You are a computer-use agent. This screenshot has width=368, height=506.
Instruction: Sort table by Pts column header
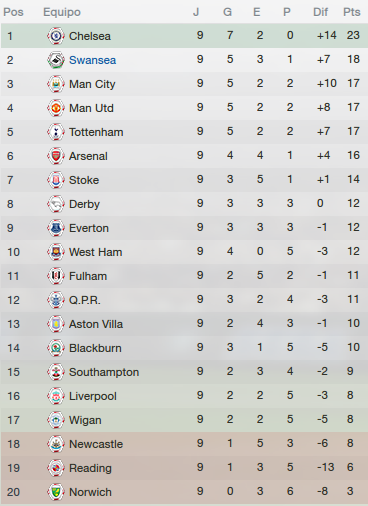click(352, 12)
